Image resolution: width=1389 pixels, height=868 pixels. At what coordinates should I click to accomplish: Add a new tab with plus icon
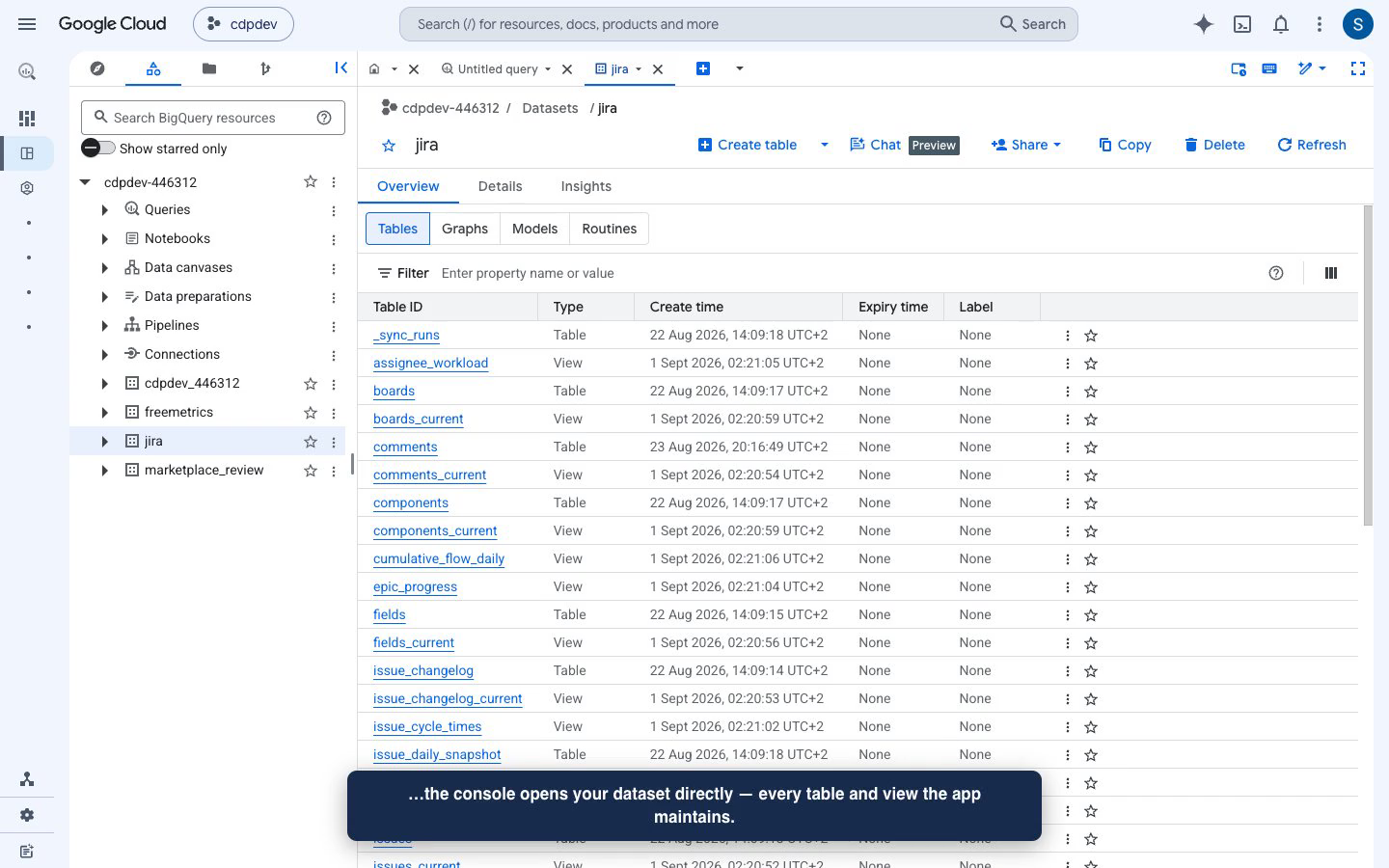pos(703,68)
